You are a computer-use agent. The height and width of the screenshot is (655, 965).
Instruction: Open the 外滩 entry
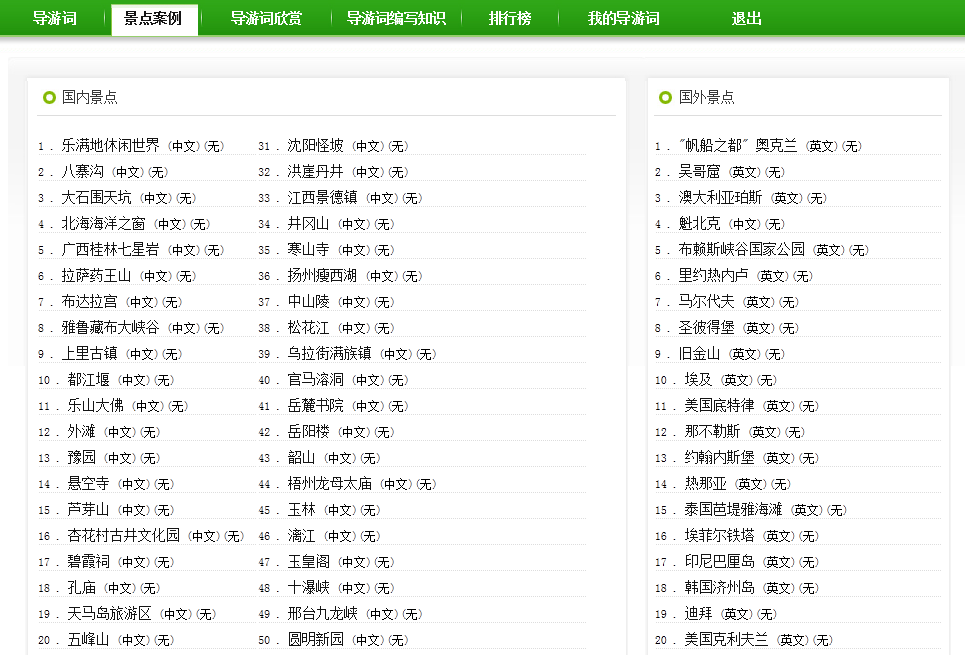[81, 432]
